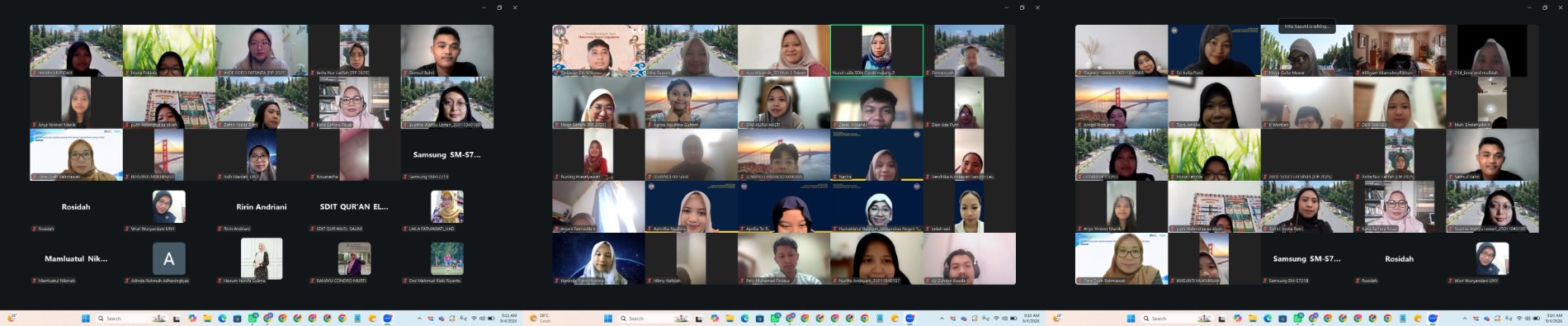The height and width of the screenshot is (326, 1568).
Task: Click SDIT QUR'AN EL participant tile
Action: click(x=354, y=207)
